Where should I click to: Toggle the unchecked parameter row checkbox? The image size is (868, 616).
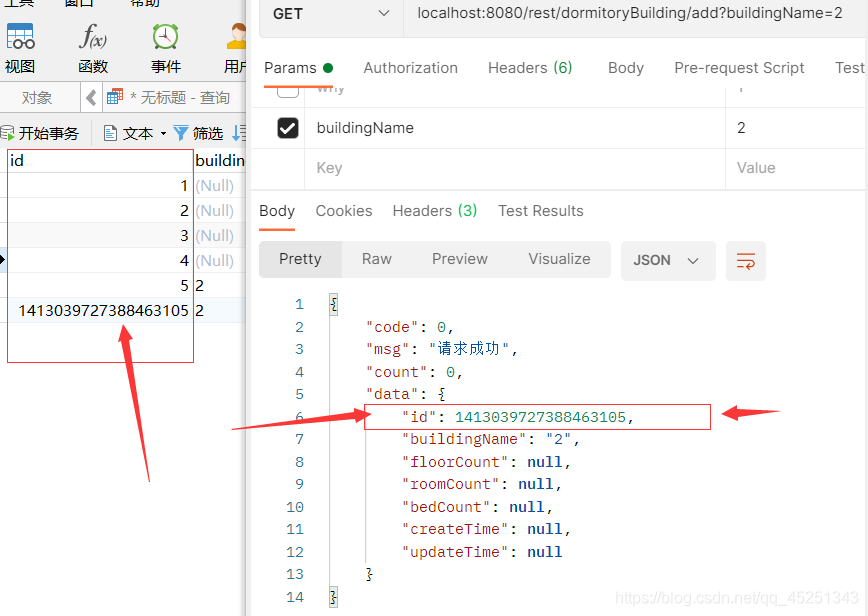click(x=288, y=90)
